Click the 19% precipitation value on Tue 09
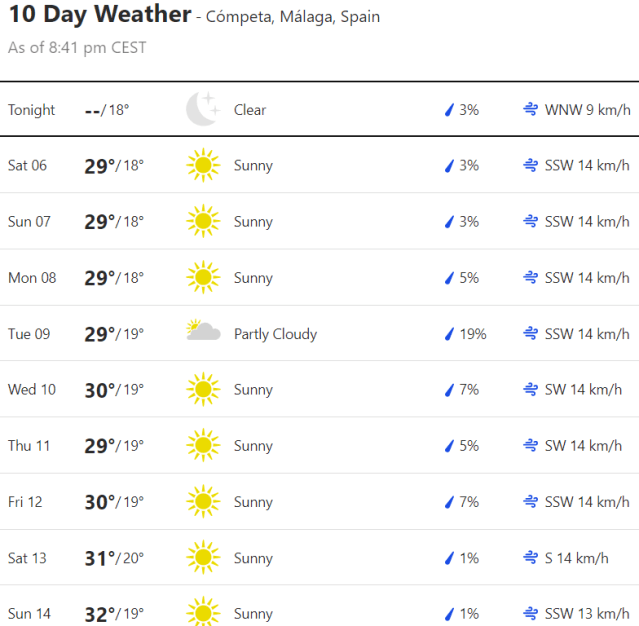This screenshot has width=639, height=626. point(472,334)
